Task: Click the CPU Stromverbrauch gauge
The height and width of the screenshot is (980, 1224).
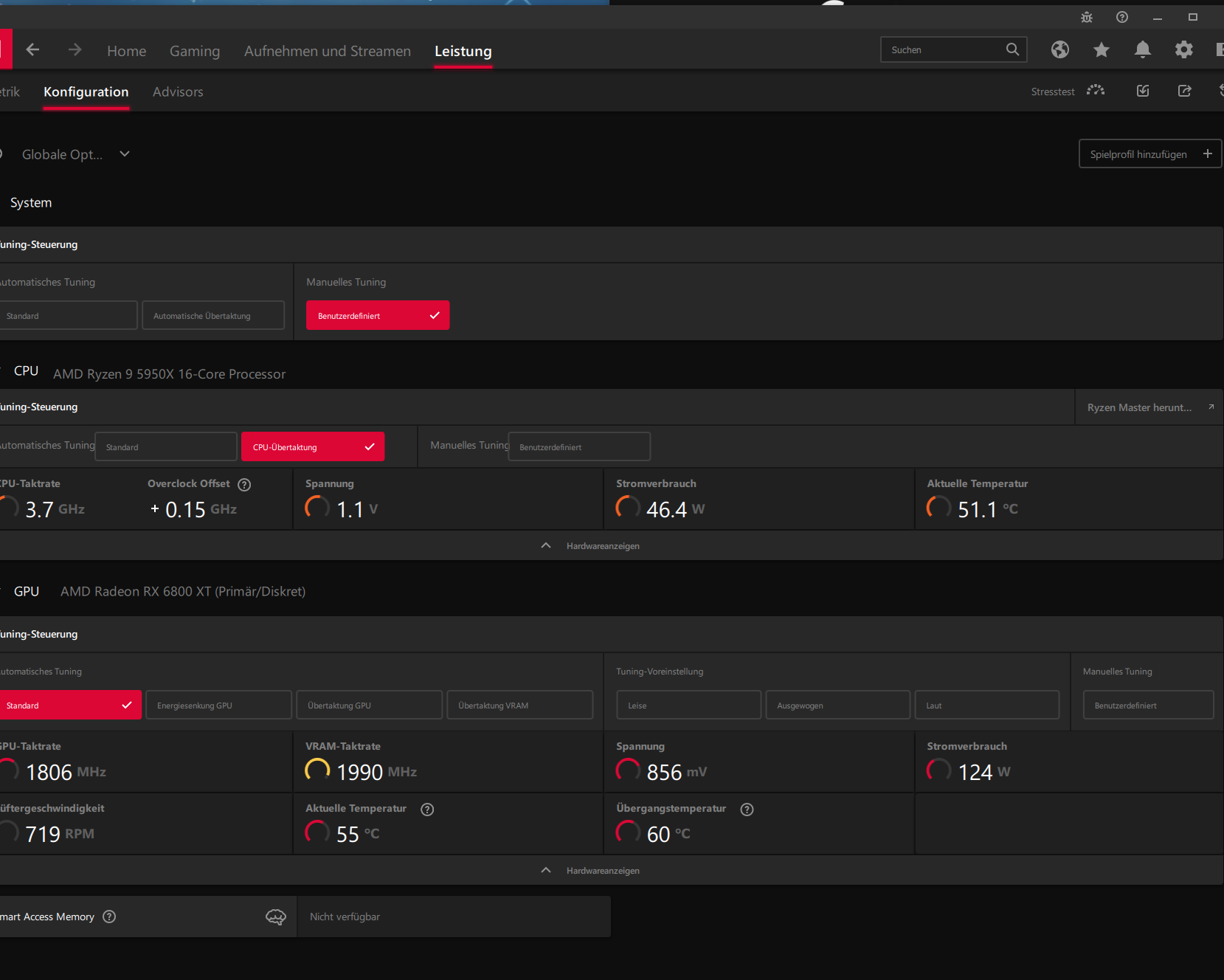Action: coord(628,507)
